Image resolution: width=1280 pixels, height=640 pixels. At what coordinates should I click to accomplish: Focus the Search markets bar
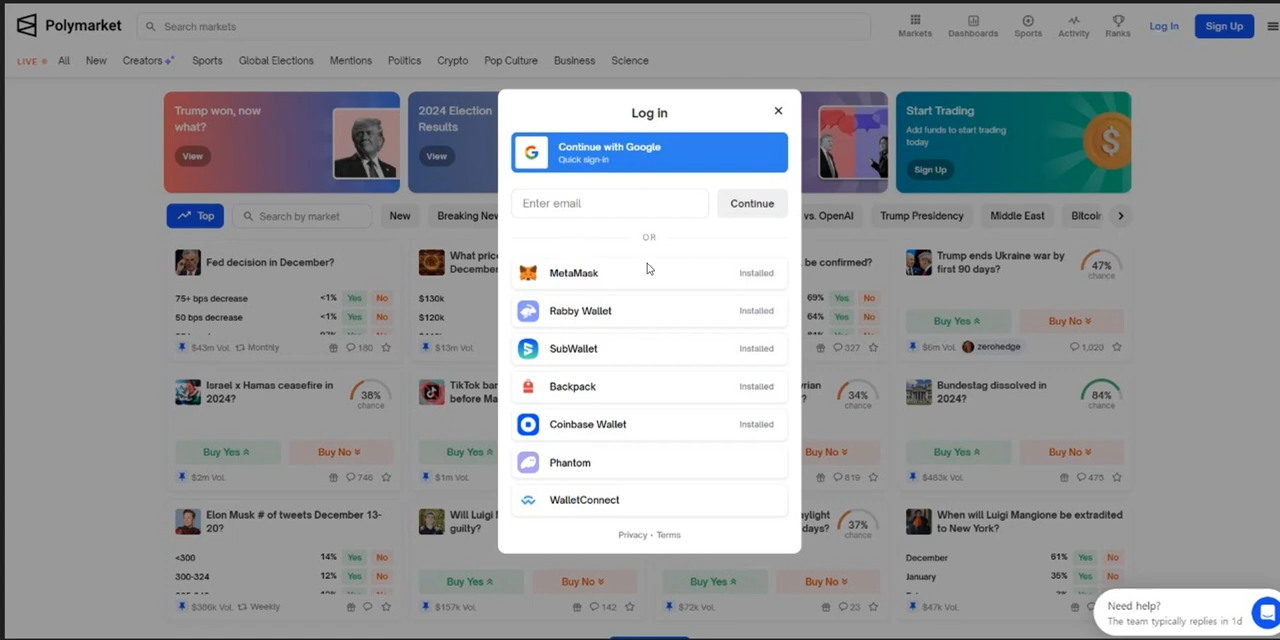click(x=505, y=26)
